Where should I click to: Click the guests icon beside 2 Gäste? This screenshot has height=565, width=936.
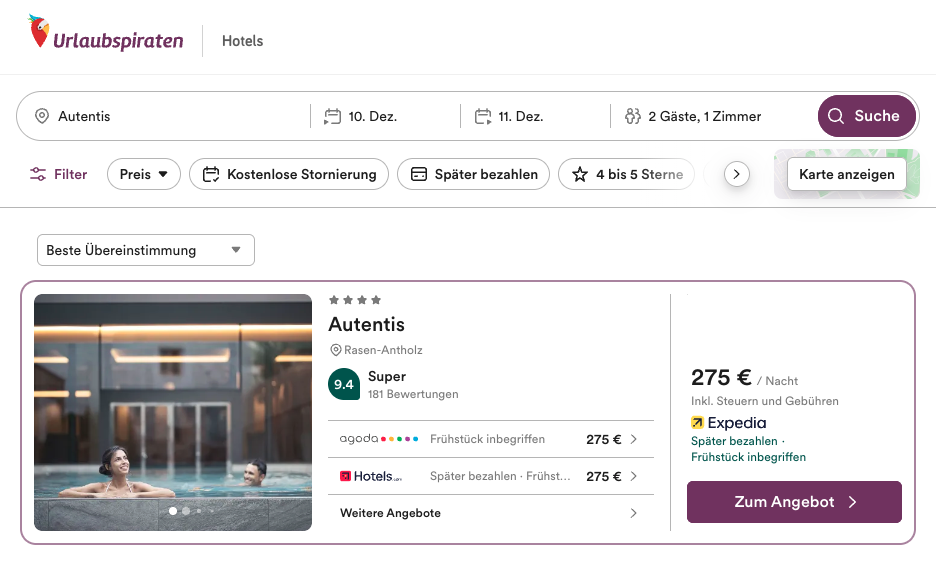[x=632, y=116]
